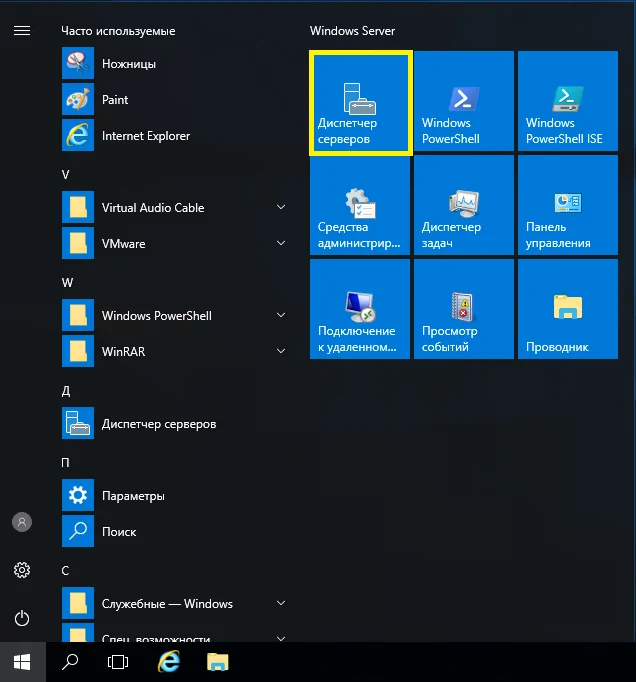The image size is (636, 682).
Task: Launch Internet Explorer from the taskbar
Action: [168, 662]
